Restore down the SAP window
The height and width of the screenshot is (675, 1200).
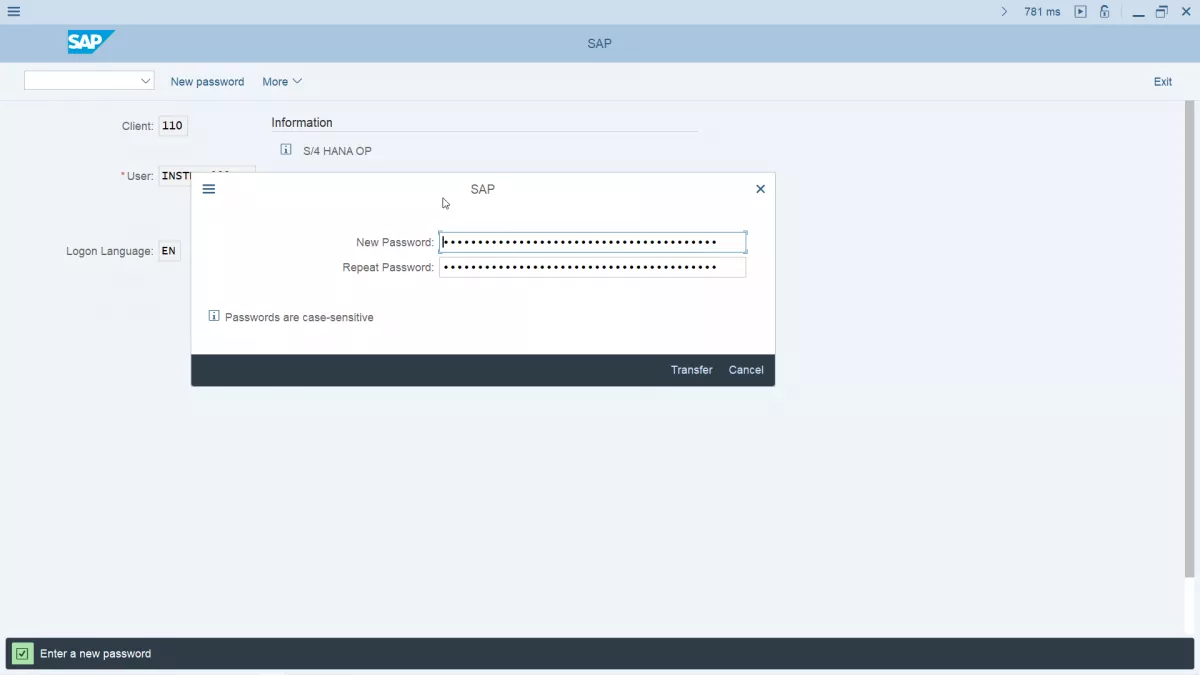coord(1162,12)
